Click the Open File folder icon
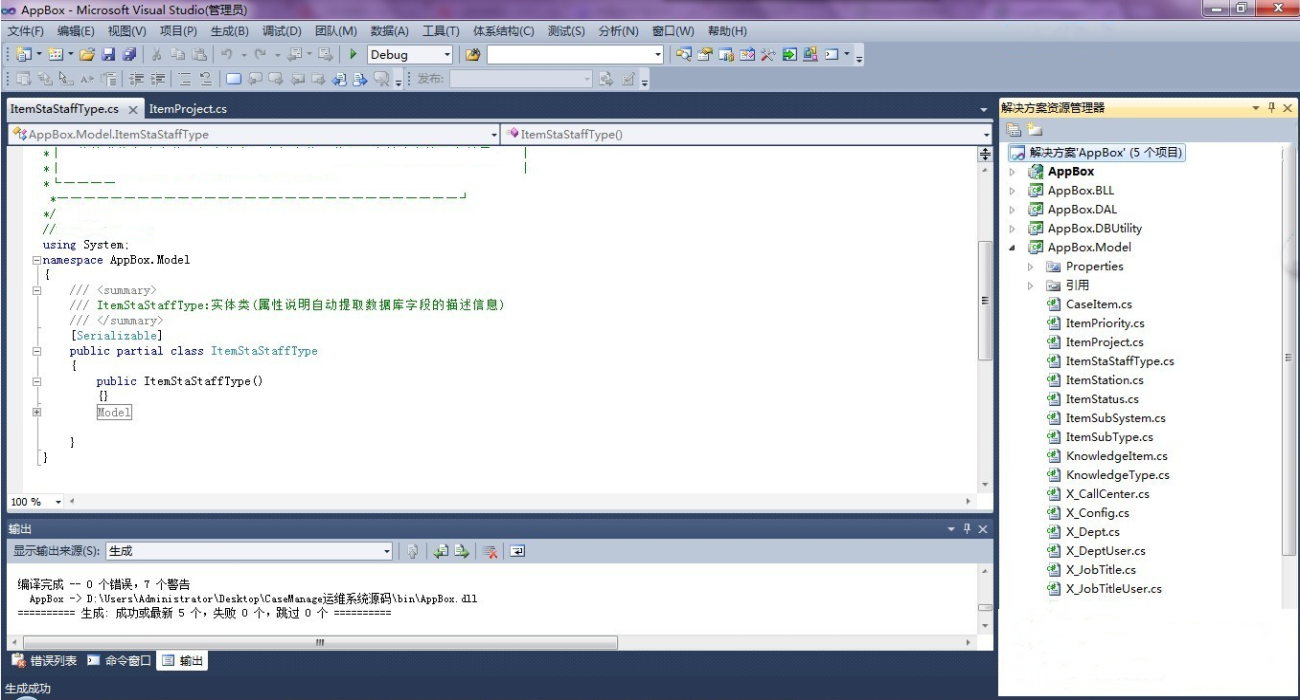The image size is (1300, 700). point(87,55)
